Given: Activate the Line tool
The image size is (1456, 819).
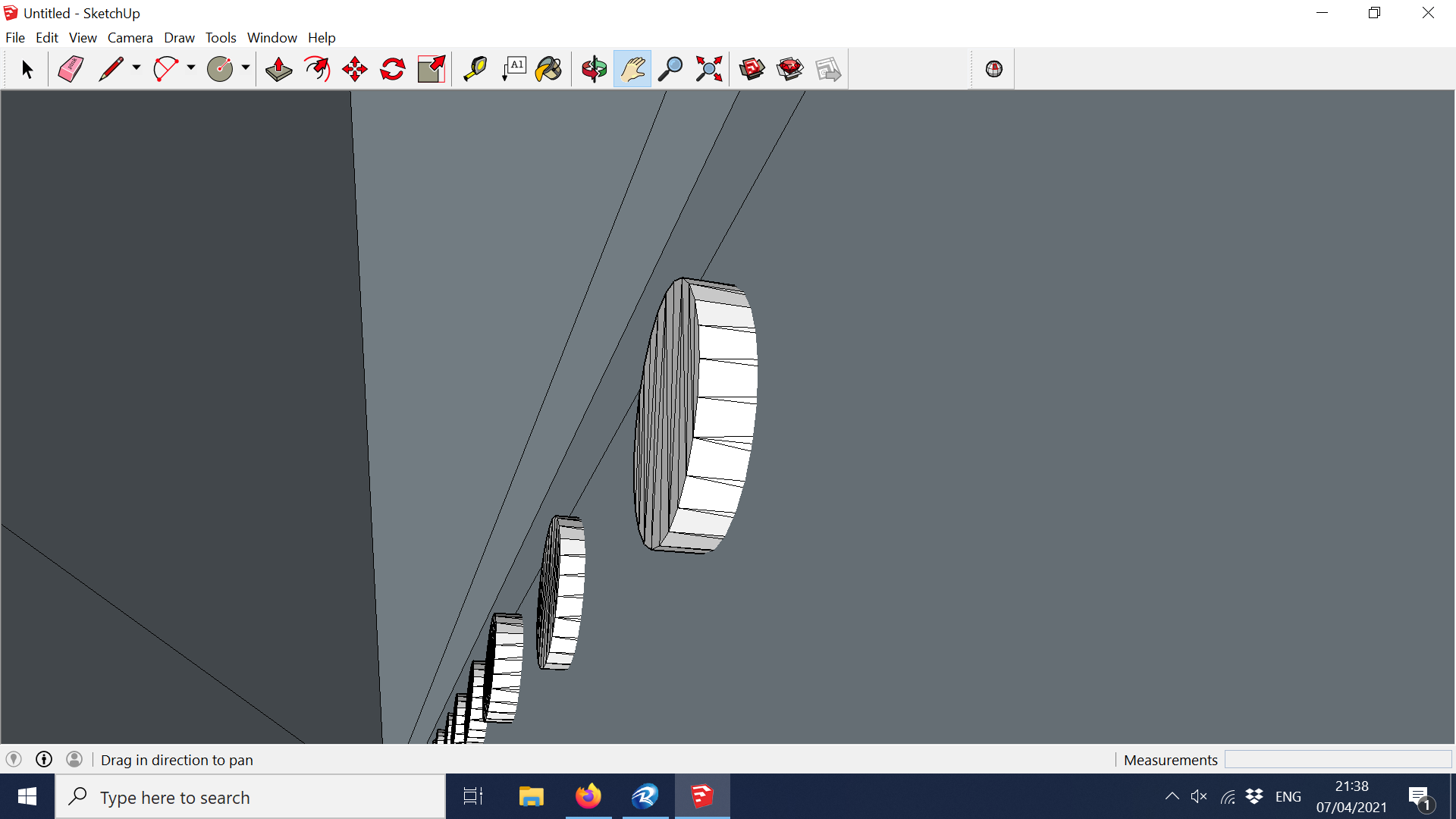Looking at the screenshot, I should (112, 68).
